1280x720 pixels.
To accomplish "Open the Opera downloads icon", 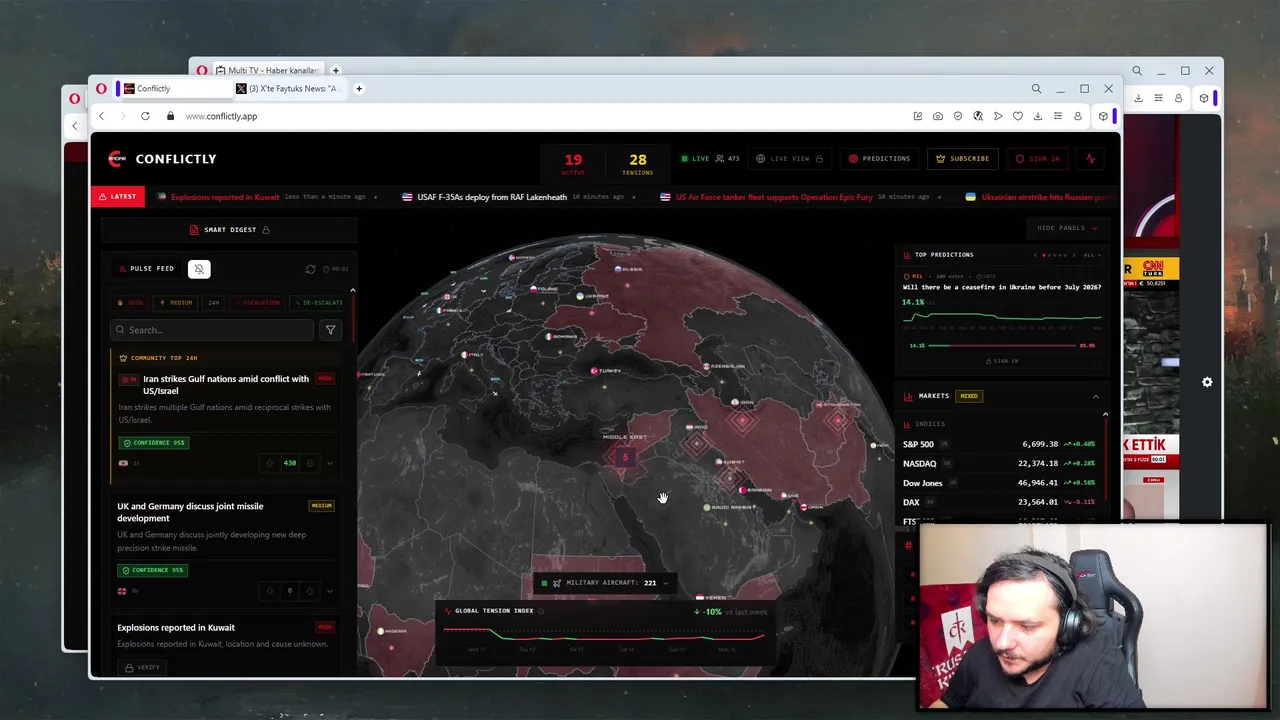I will tap(1038, 116).
